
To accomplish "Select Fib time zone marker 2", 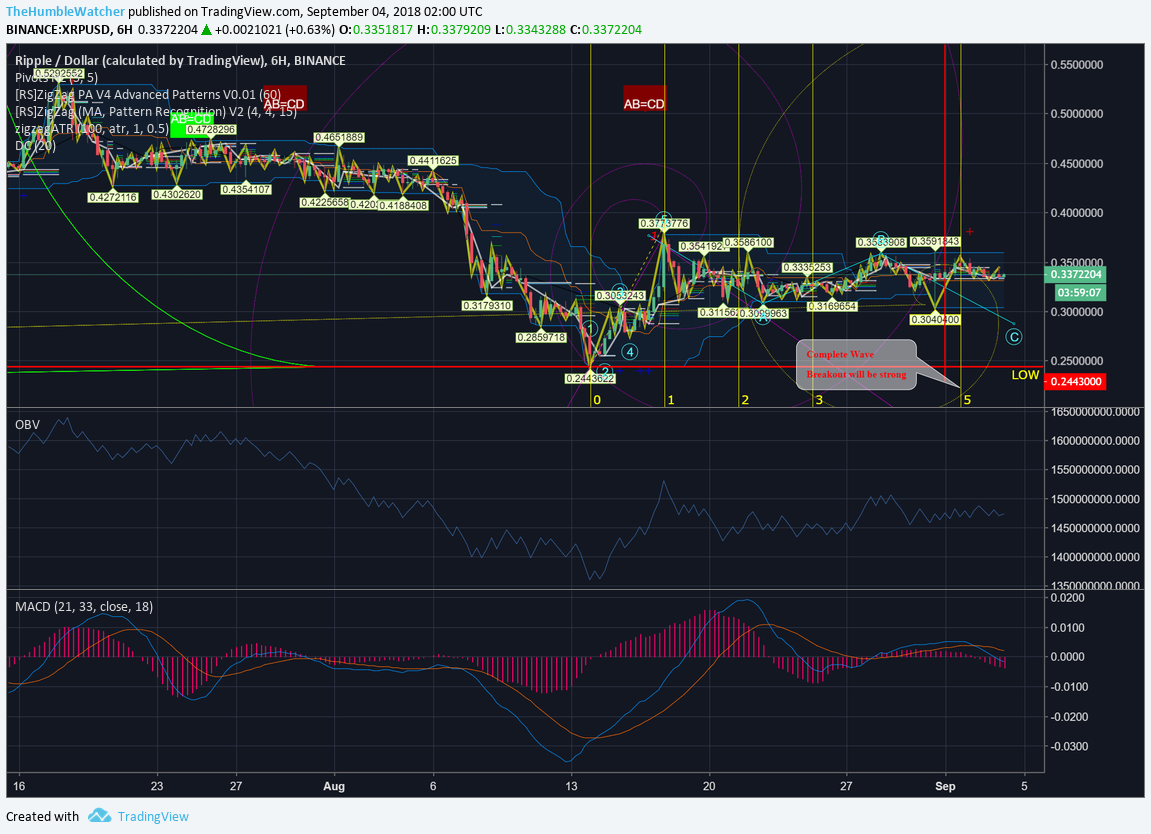I will click(x=745, y=399).
